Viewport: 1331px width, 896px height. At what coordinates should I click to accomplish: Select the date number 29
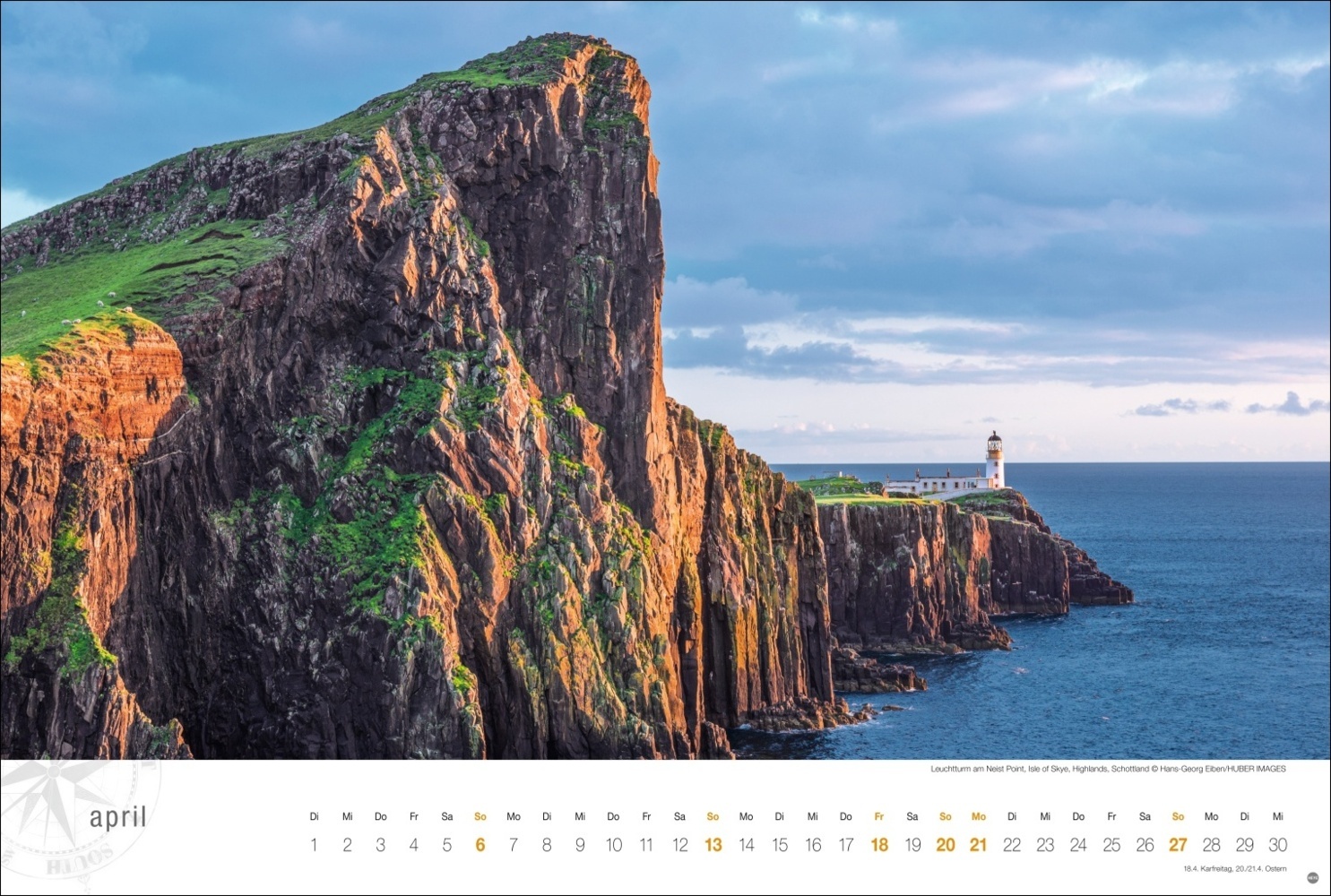[1244, 845]
